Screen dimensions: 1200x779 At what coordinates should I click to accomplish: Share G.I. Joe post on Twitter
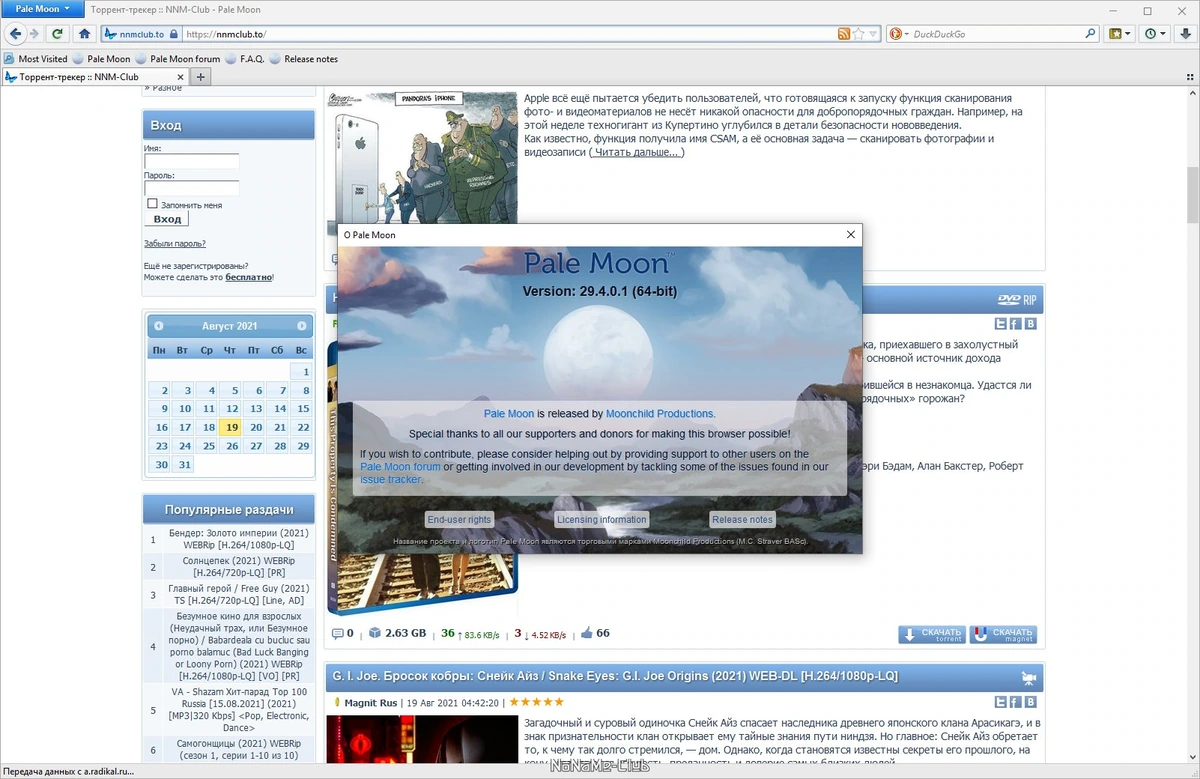(1000, 703)
